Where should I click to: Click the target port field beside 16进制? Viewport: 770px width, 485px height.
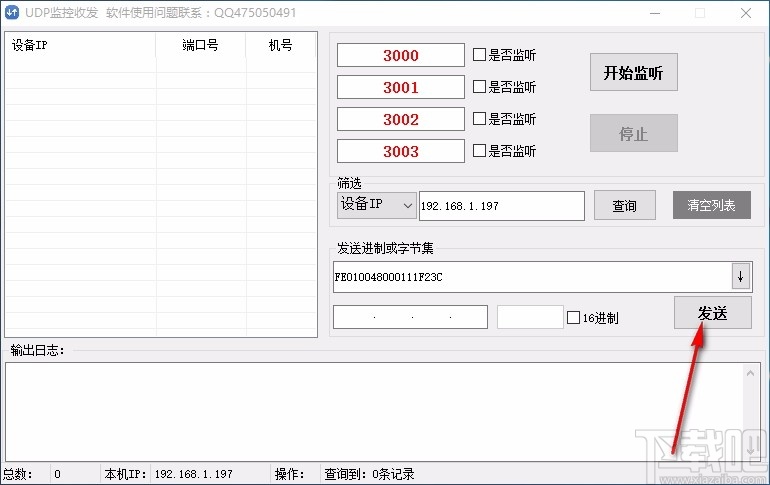click(530, 317)
